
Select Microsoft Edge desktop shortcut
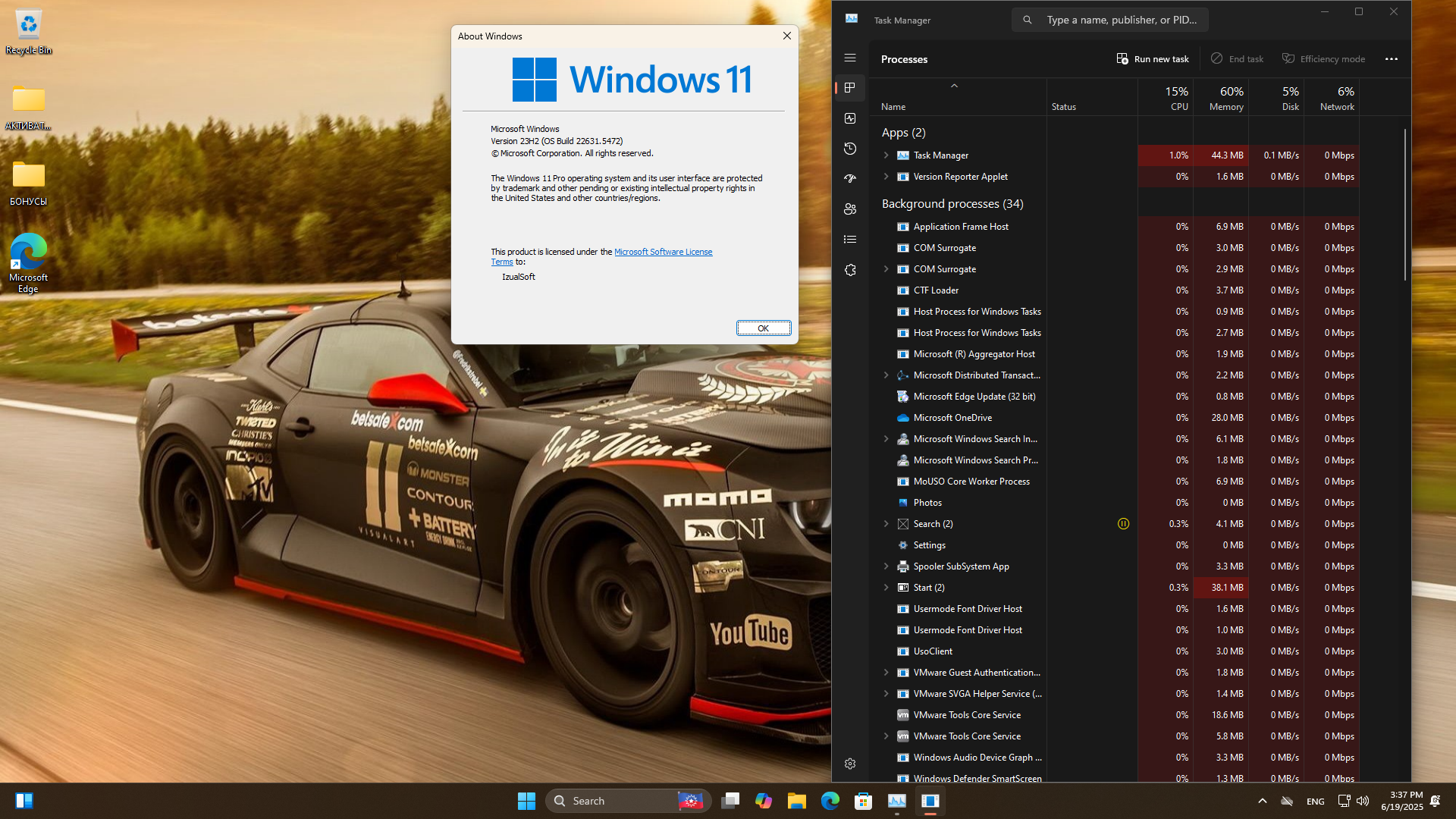(x=29, y=263)
